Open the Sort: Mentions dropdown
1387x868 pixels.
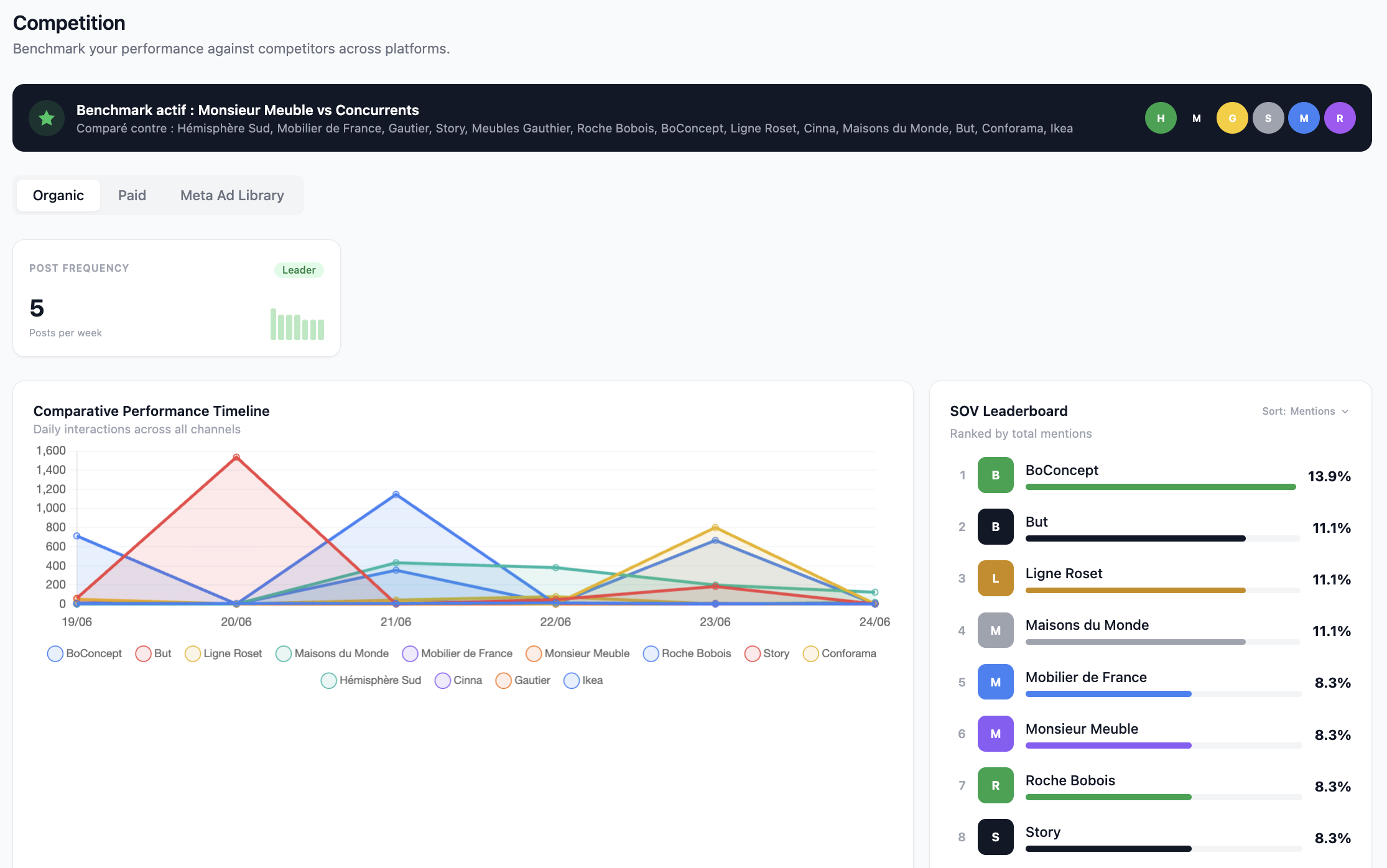(1305, 411)
